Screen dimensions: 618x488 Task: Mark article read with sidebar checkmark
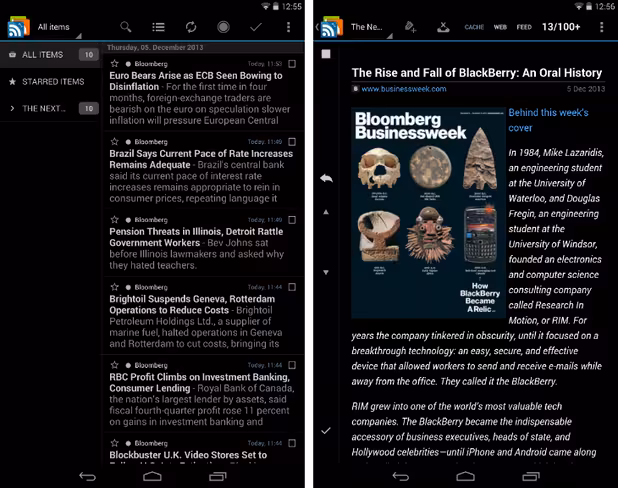click(326, 430)
